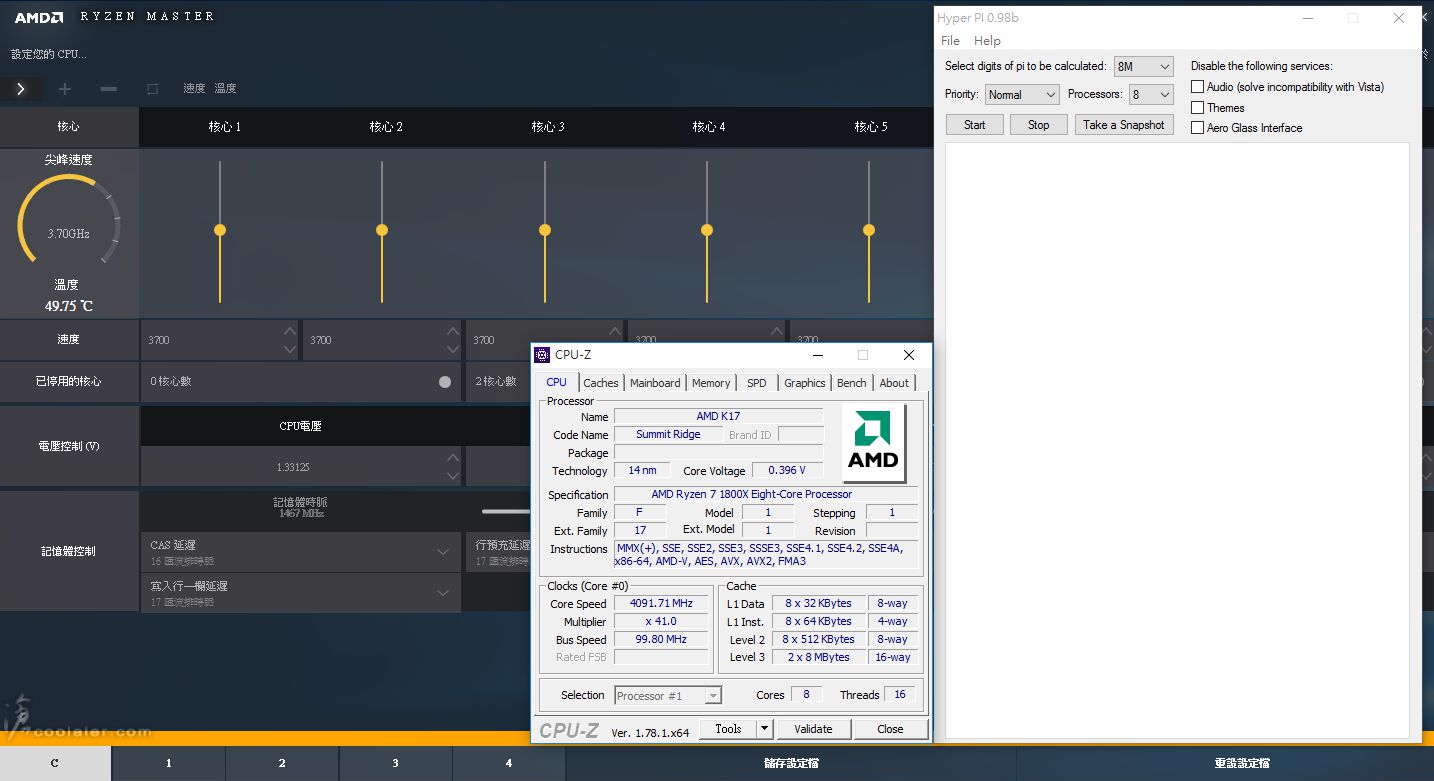Viewport: 1434px width, 781px height.
Task: Click the Tools button in CPU-Z
Action: 728,729
